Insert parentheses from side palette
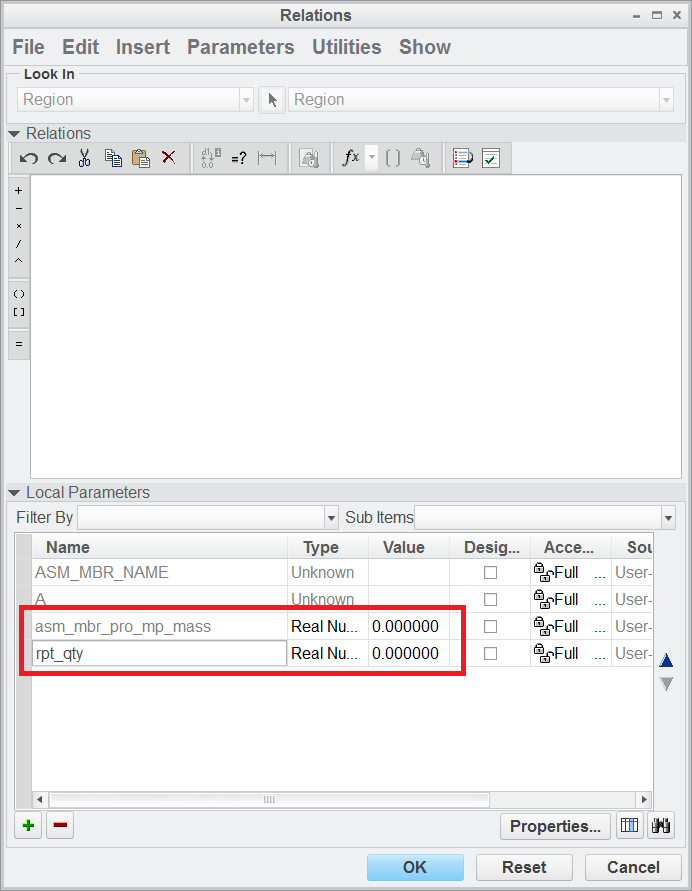Viewport: 692px width, 891px height. click(x=19, y=294)
